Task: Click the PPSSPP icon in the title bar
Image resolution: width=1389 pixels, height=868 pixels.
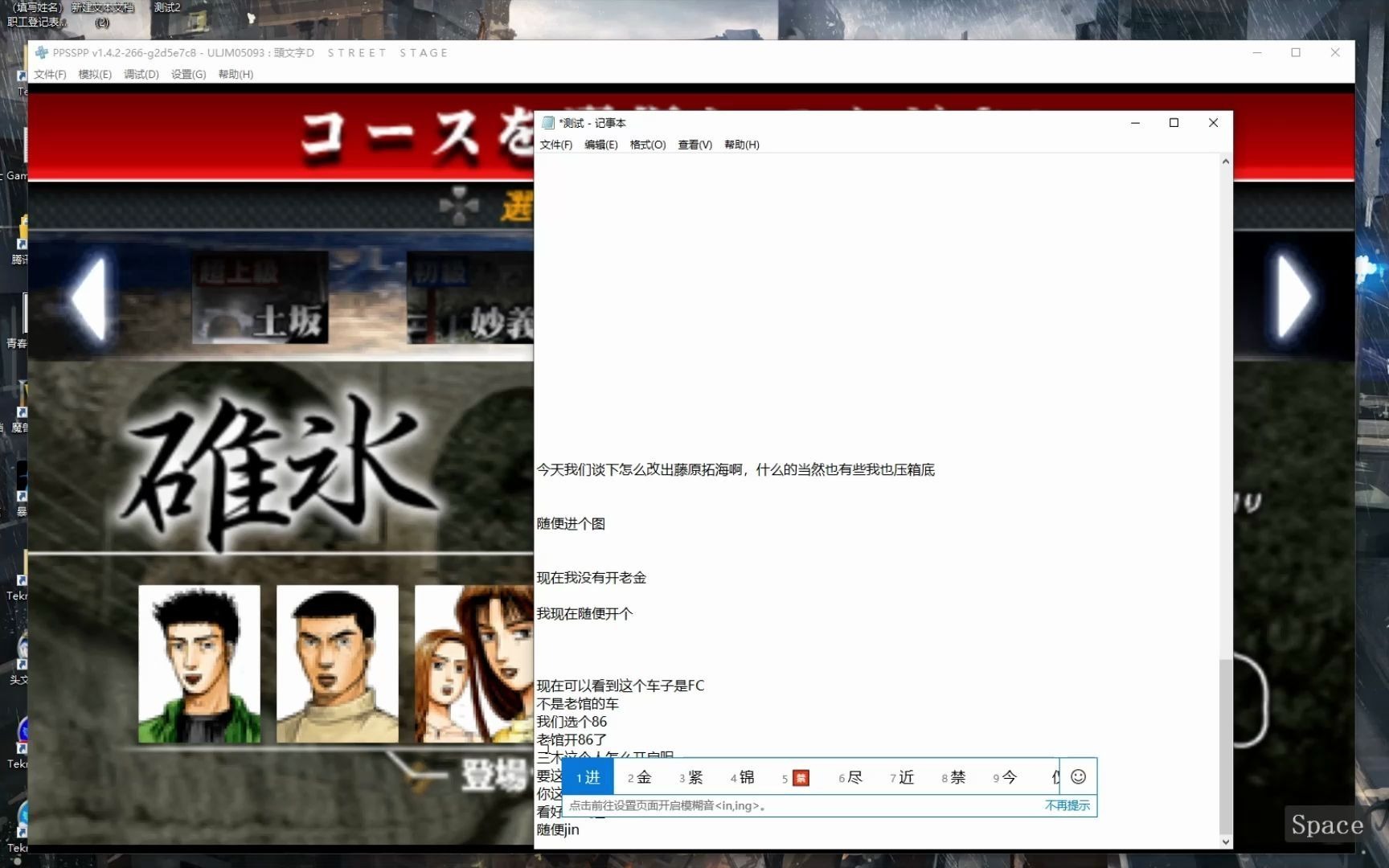Action: point(41,52)
